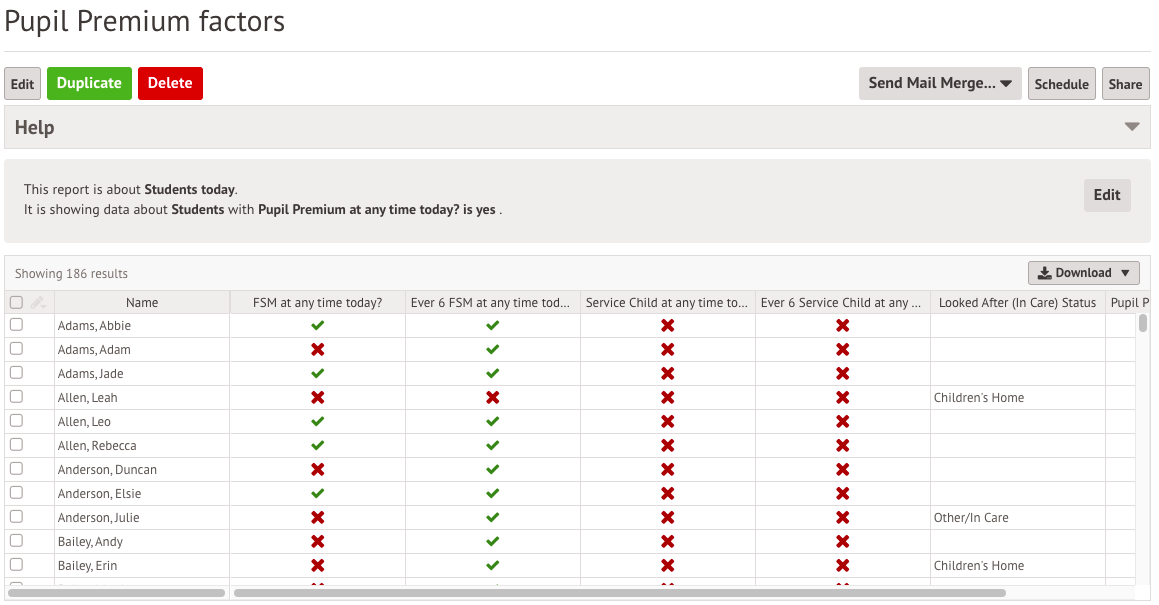Tick the checkbox next to Bailey, Erin
Viewport: 1159px width, 605px height.
point(16,565)
